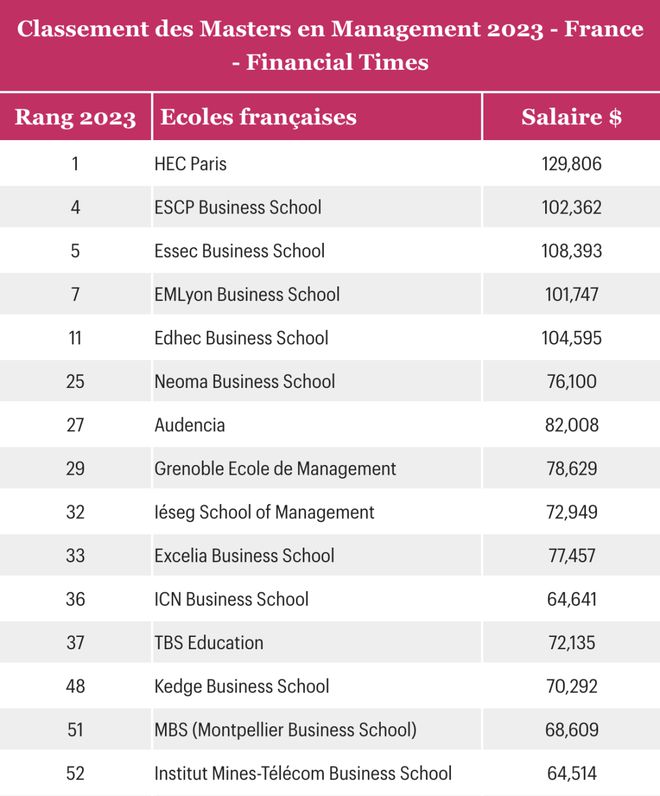Select the Edhec Business School row name
Image resolution: width=660 pixels, height=796 pixels.
tap(241, 338)
